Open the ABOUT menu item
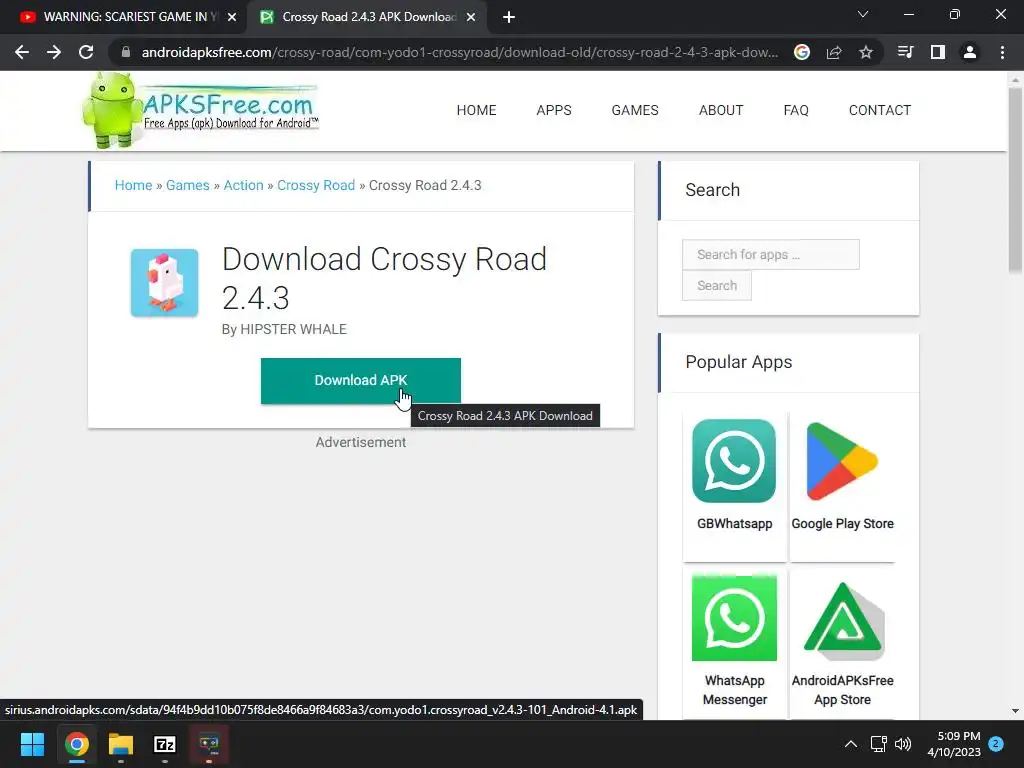Screen dimensions: 1024x768 [x=721, y=110]
